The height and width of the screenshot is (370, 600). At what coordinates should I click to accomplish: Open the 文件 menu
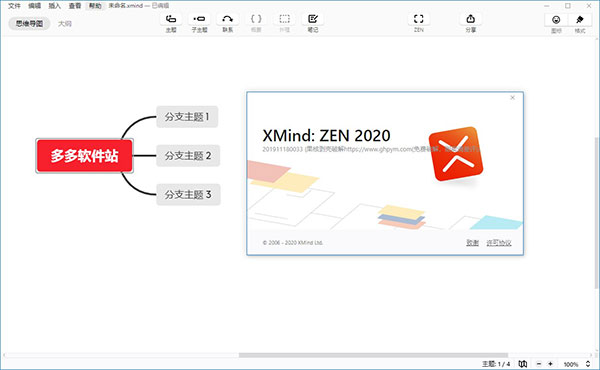coord(15,6)
